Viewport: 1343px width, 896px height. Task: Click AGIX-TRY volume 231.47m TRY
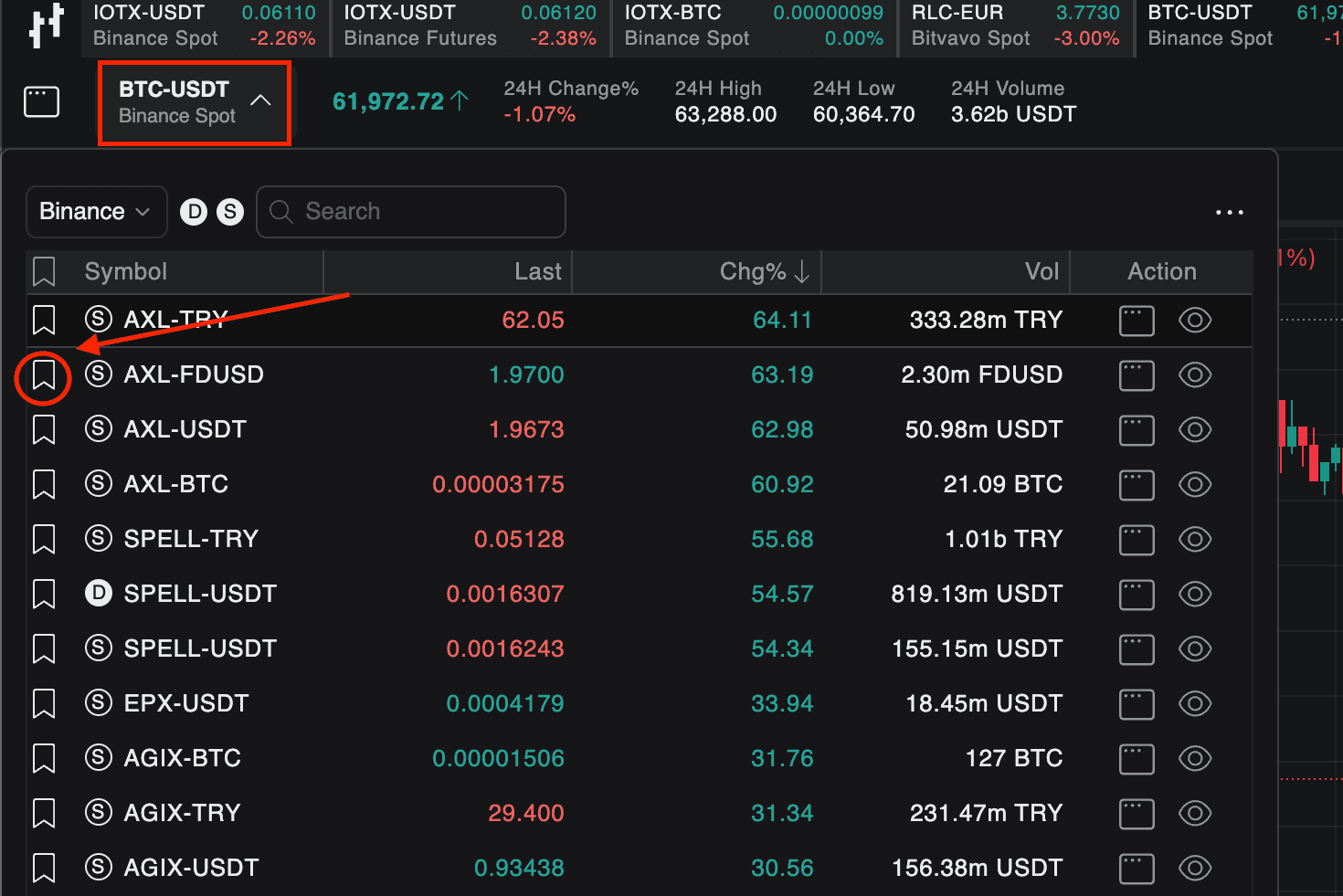point(987,813)
